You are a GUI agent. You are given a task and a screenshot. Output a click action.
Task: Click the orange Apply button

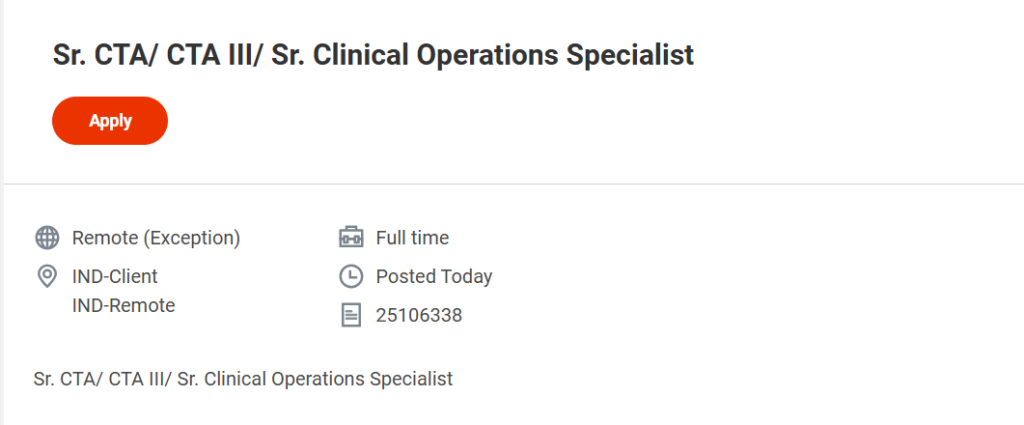[x=110, y=121]
